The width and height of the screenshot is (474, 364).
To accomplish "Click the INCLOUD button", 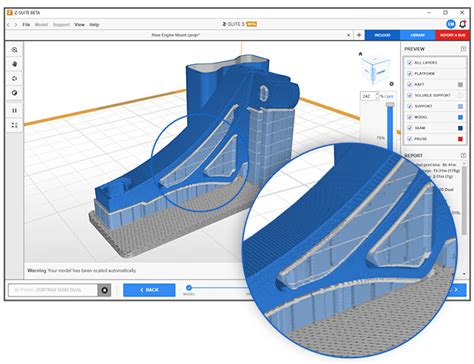I will coord(382,35).
